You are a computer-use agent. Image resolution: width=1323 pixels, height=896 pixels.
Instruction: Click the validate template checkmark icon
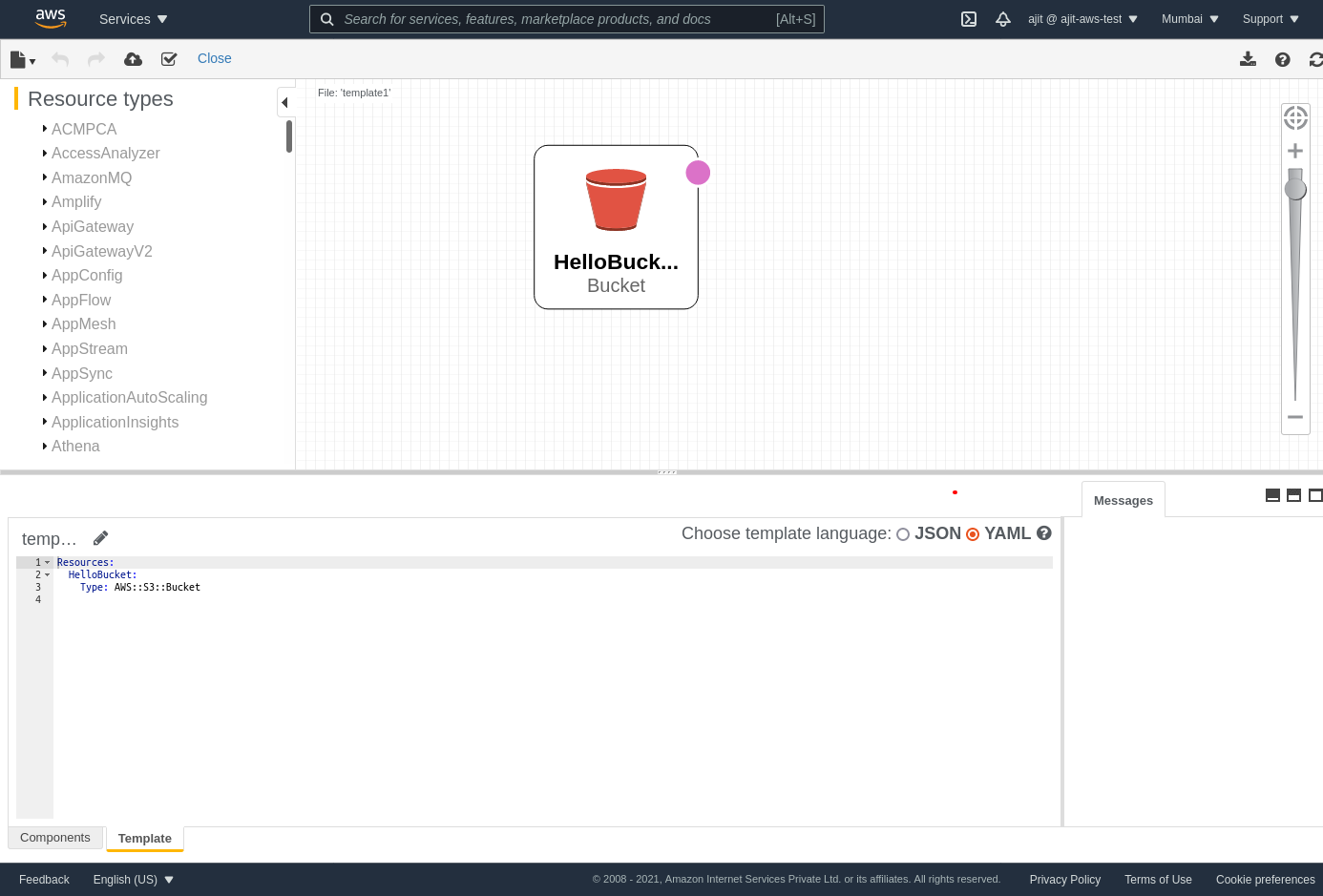pos(169,59)
